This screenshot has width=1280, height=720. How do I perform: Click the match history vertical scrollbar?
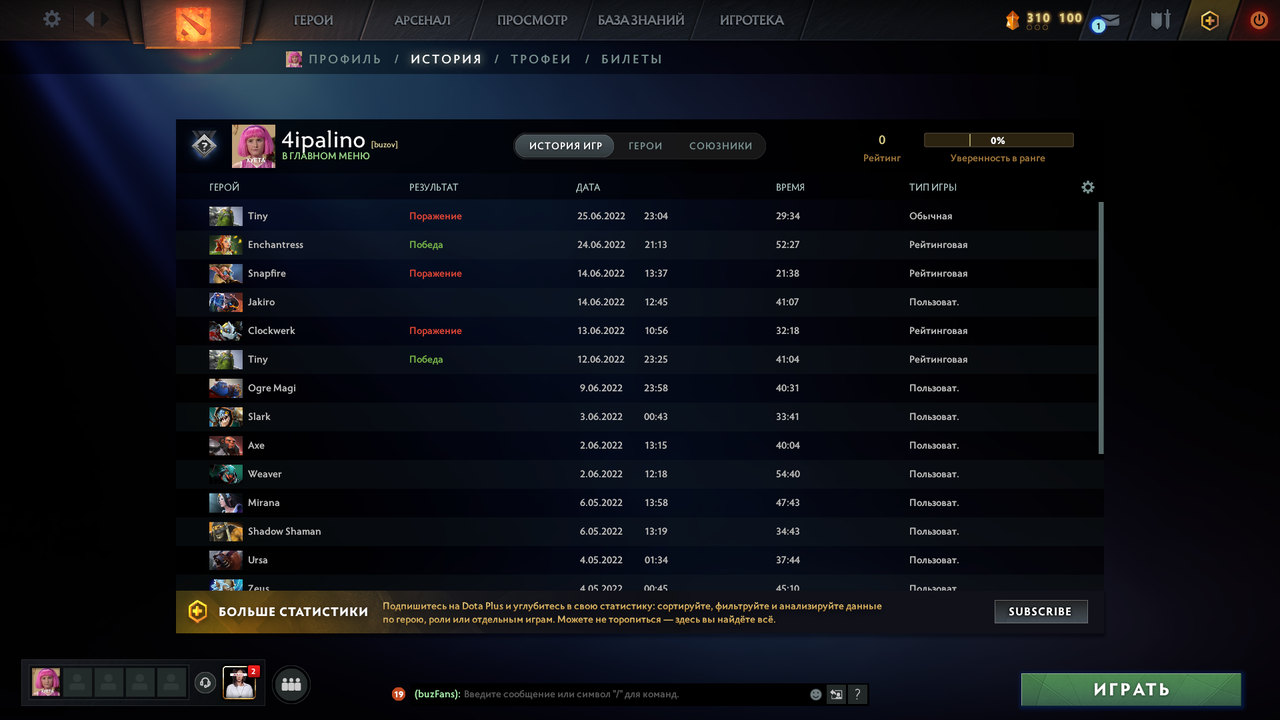coord(1101,328)
